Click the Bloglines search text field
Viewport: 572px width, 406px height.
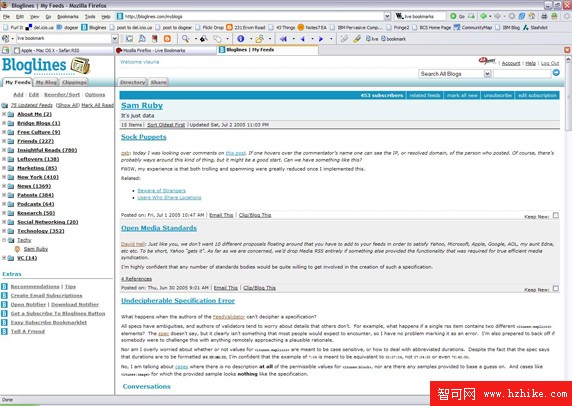[x=522, y=74]
